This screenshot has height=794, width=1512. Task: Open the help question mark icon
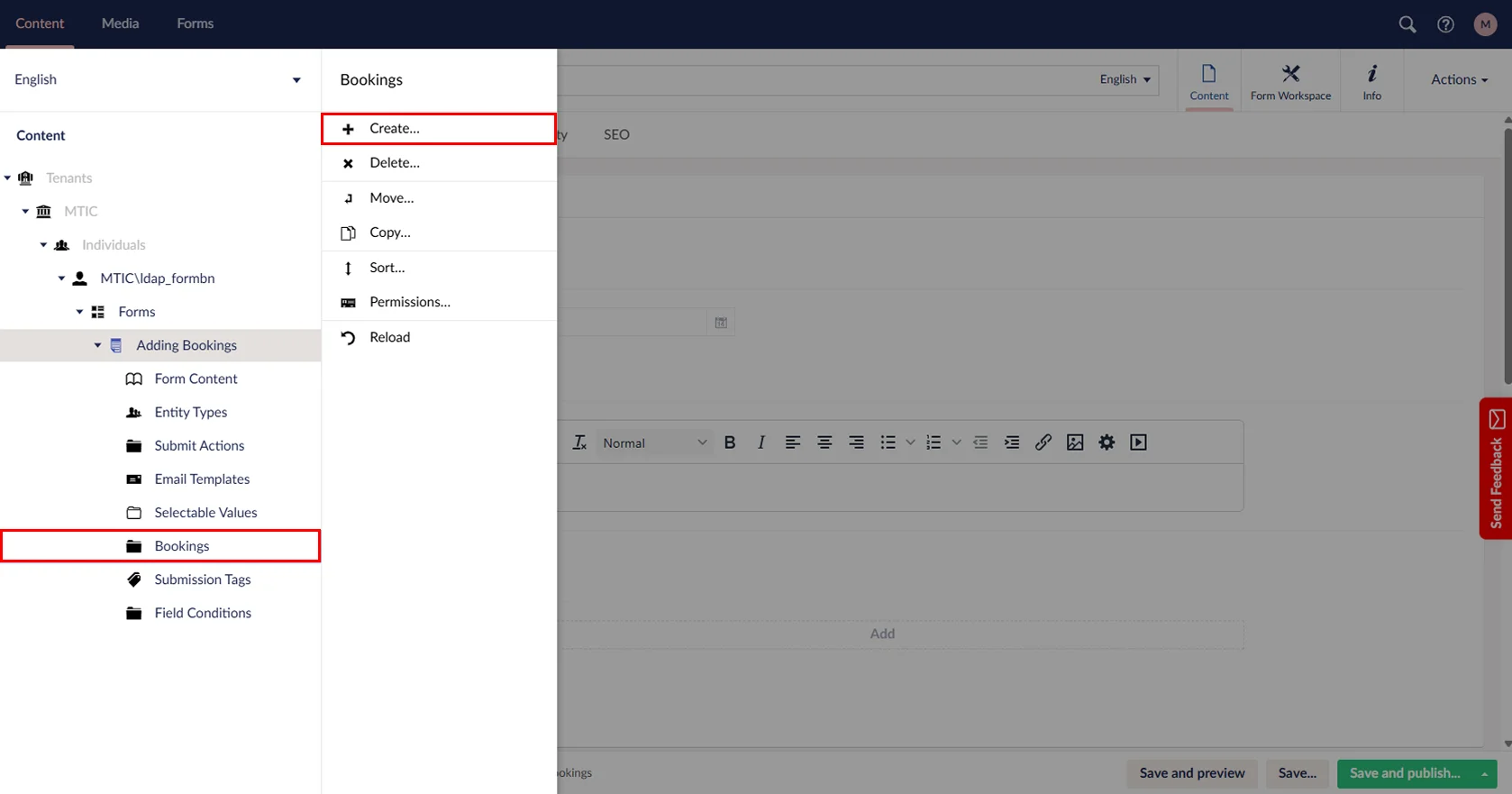tap(1445, 24)
